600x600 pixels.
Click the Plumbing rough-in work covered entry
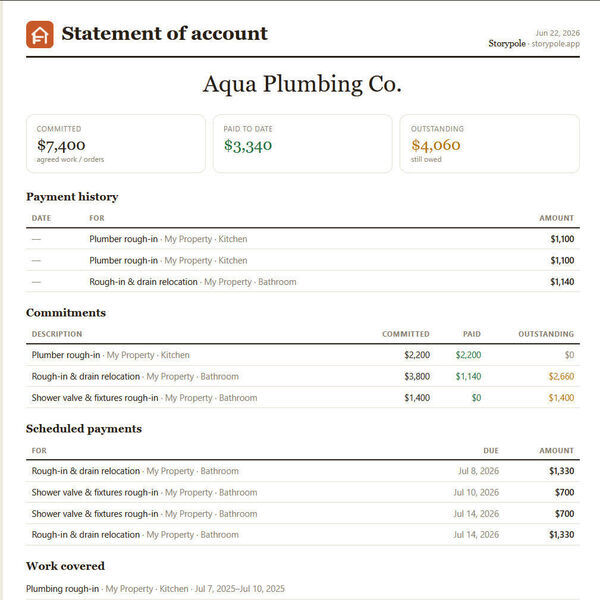[155, 589]
